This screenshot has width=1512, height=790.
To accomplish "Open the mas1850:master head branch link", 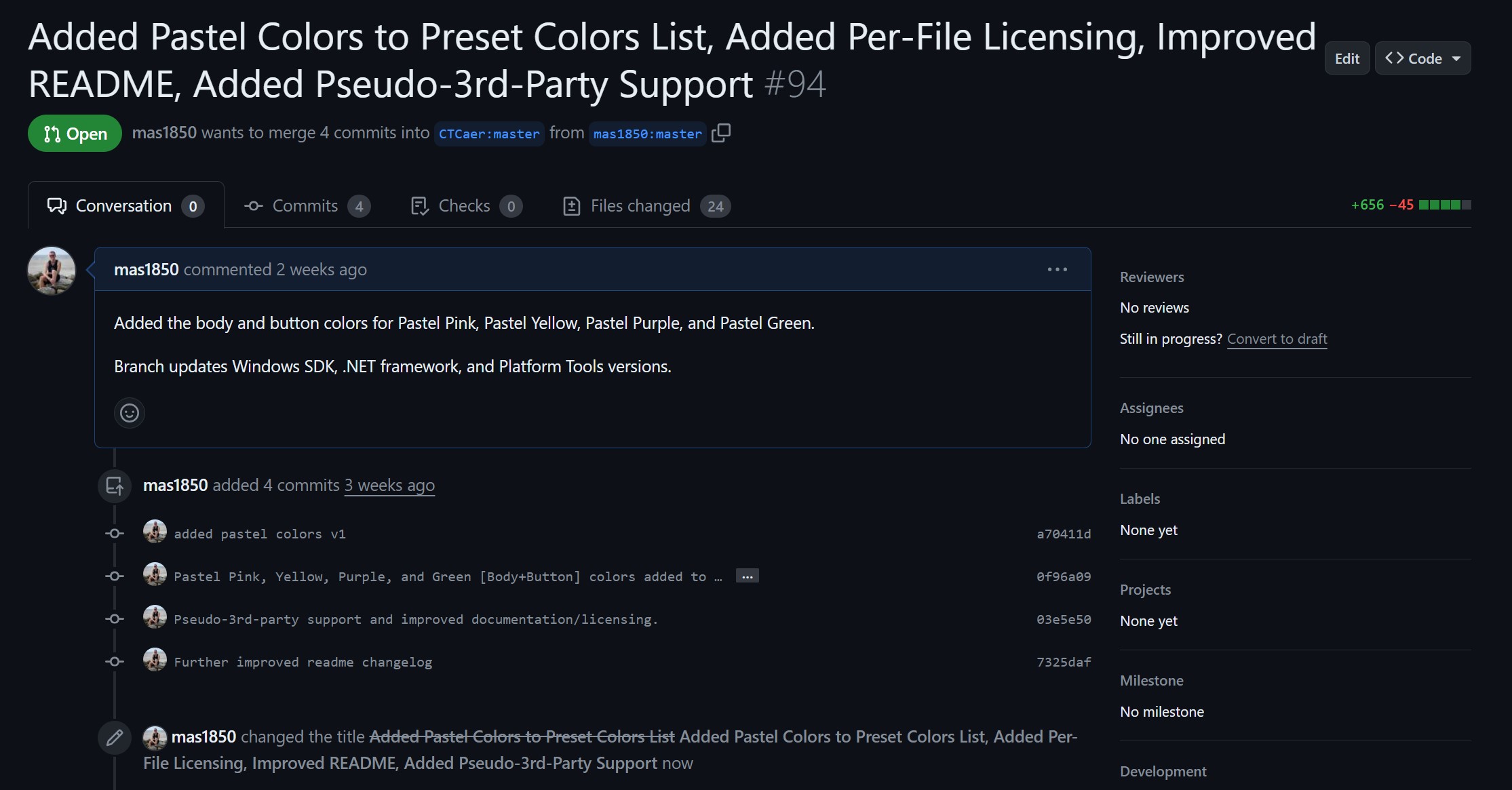I will pyautogui.click(x=648, y=134).
